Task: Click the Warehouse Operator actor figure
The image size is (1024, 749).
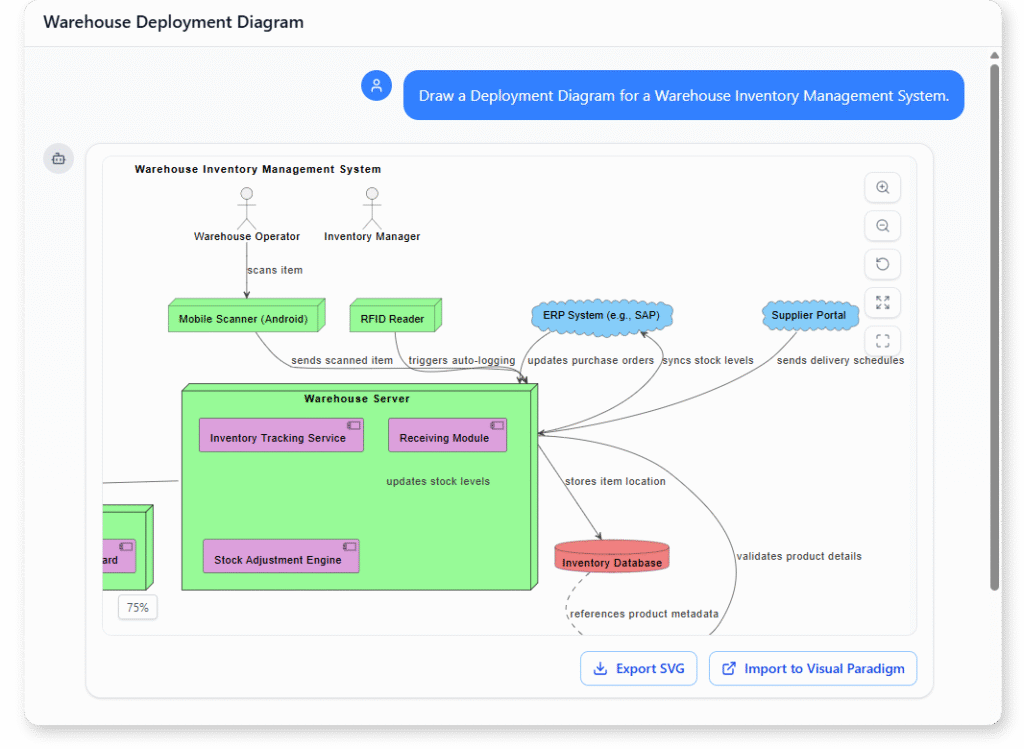Action: 246,205
